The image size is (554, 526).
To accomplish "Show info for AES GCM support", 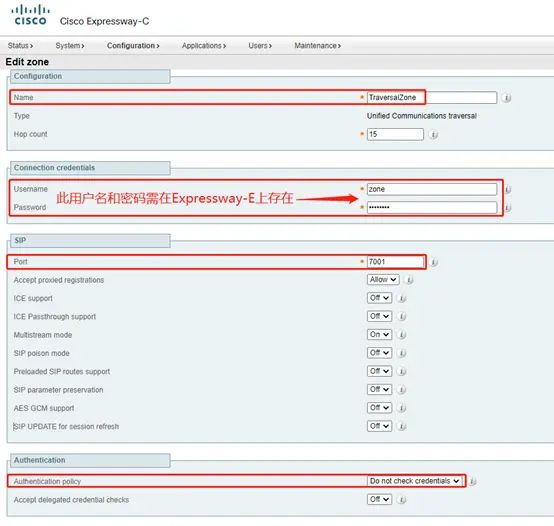I will pos(402,408).
